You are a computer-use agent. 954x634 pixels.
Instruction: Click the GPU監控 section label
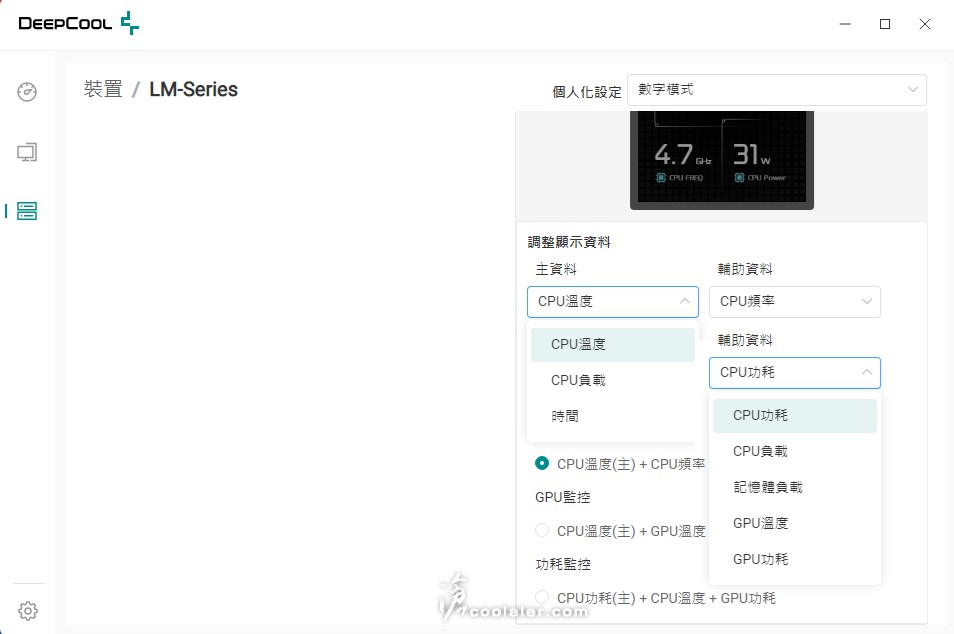[563, 497]
